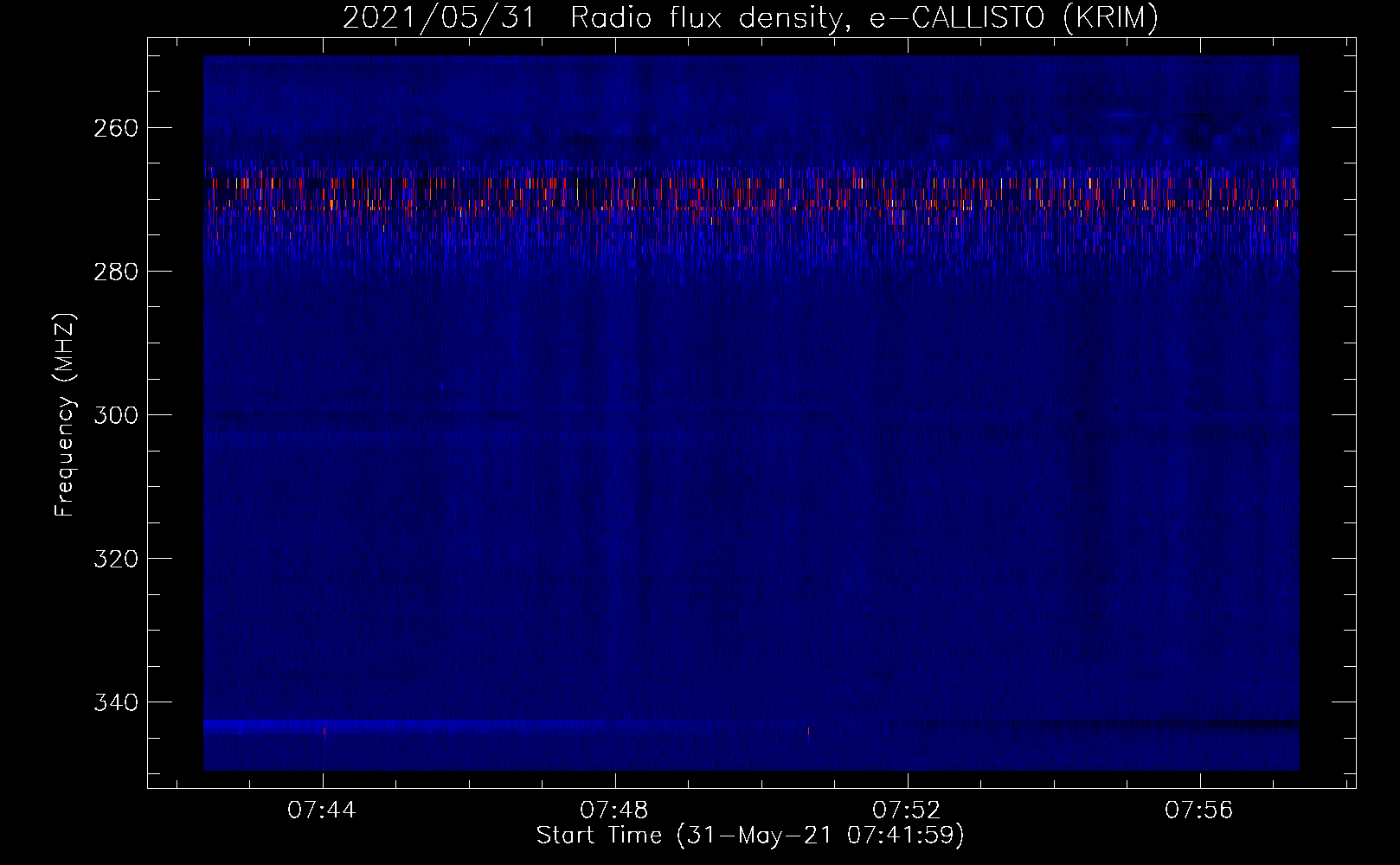Click the "Frequency (MHZ)" axis label
The height and width of the screenshot is (865, 1400).
coord(65,415)
